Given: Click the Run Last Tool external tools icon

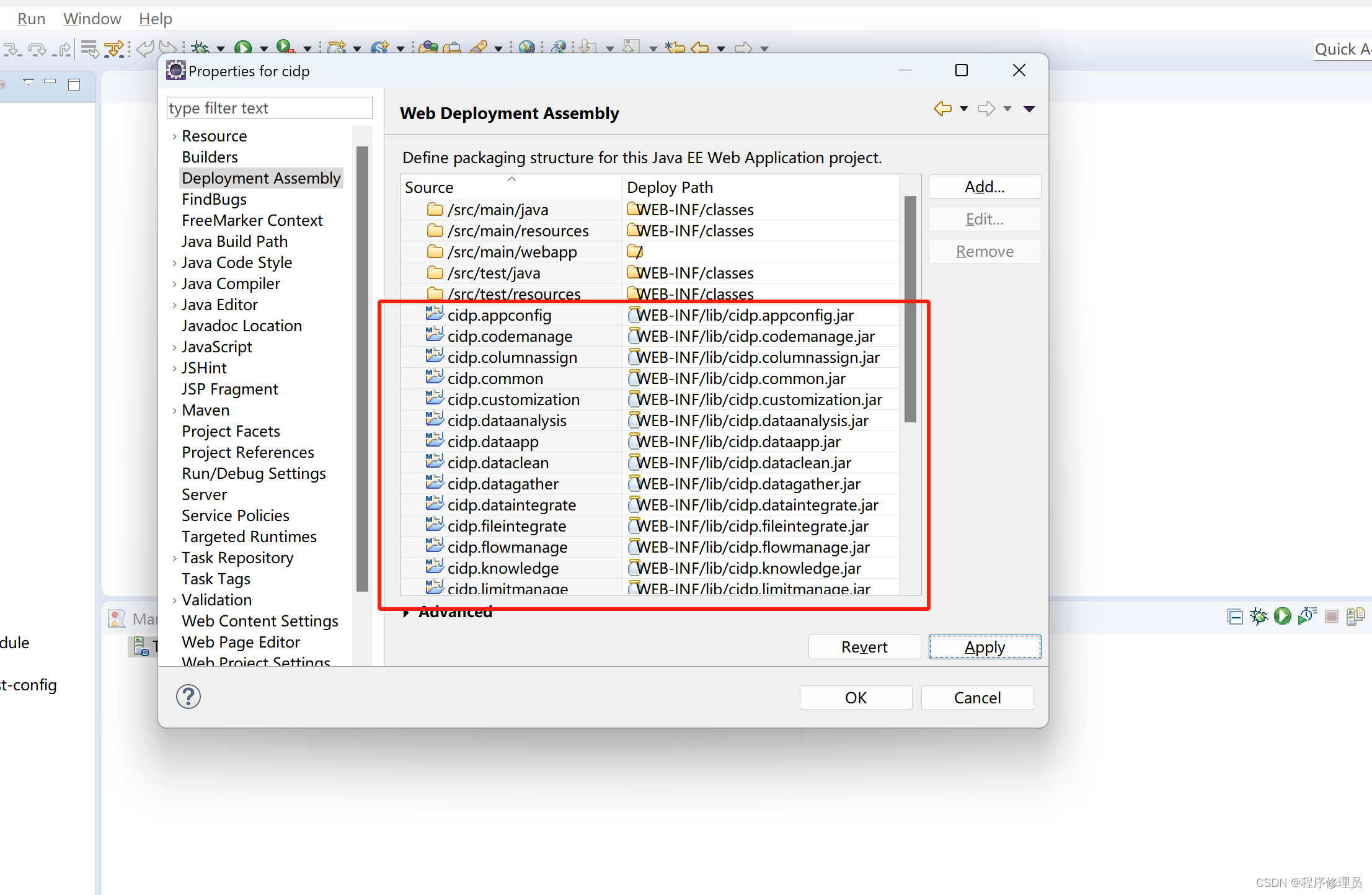Looking at the screenshot, I should point(285,48).
